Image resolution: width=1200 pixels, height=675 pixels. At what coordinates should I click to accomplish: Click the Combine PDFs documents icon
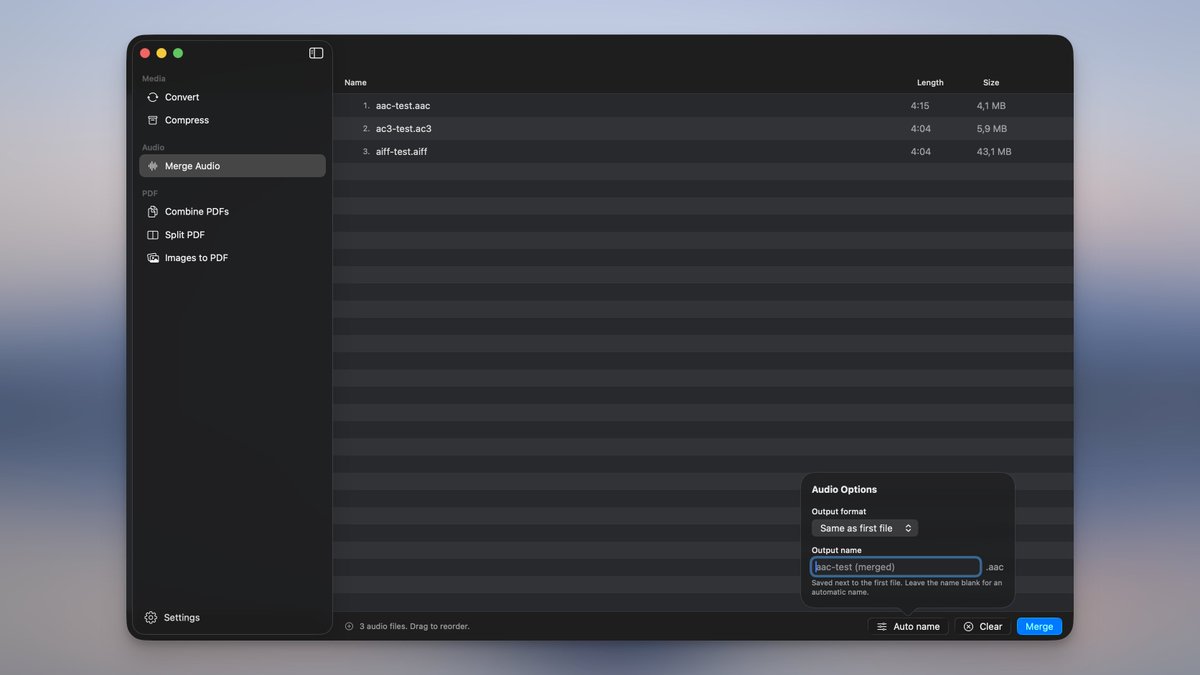[x=153, y=212]
